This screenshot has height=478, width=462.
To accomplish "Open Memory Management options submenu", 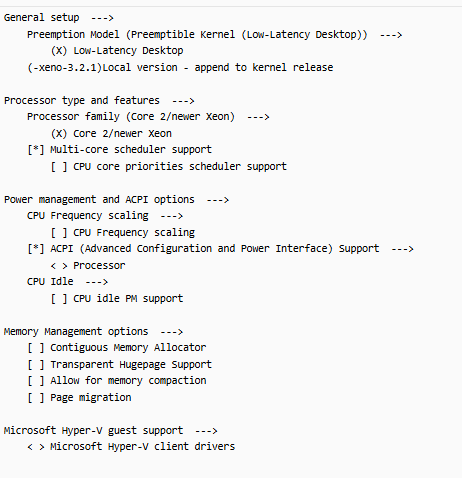I will (93, 331).
